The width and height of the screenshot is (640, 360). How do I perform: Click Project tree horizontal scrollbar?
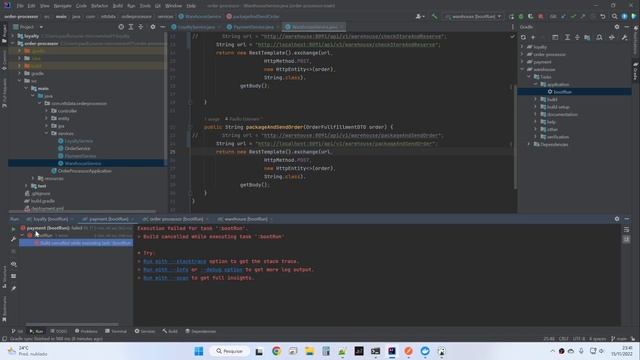82,211
